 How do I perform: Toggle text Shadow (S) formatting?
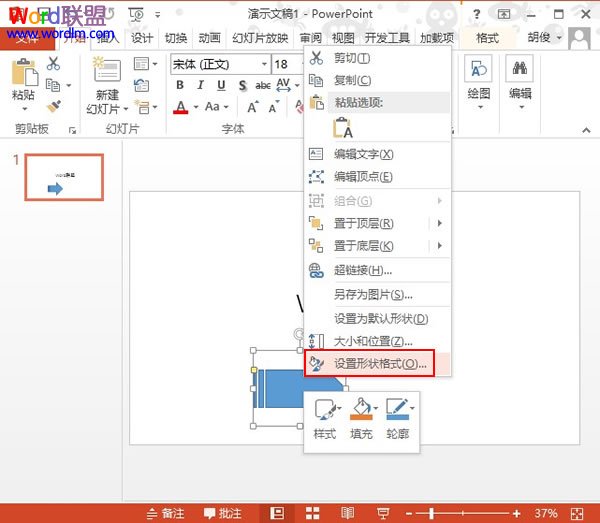[242, 85]
